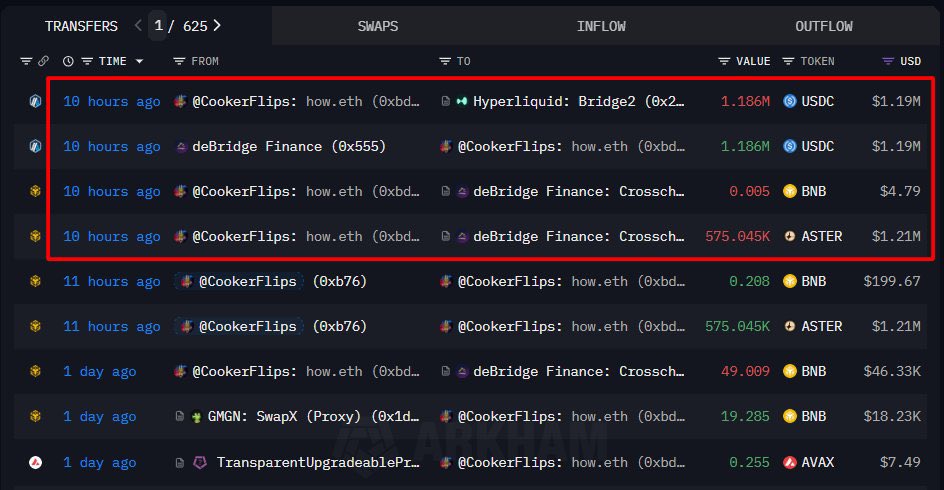The width and height of the screenshot is (944, 490).
Task: Click the $199.67 USD amount
Action: click(892, 281)
